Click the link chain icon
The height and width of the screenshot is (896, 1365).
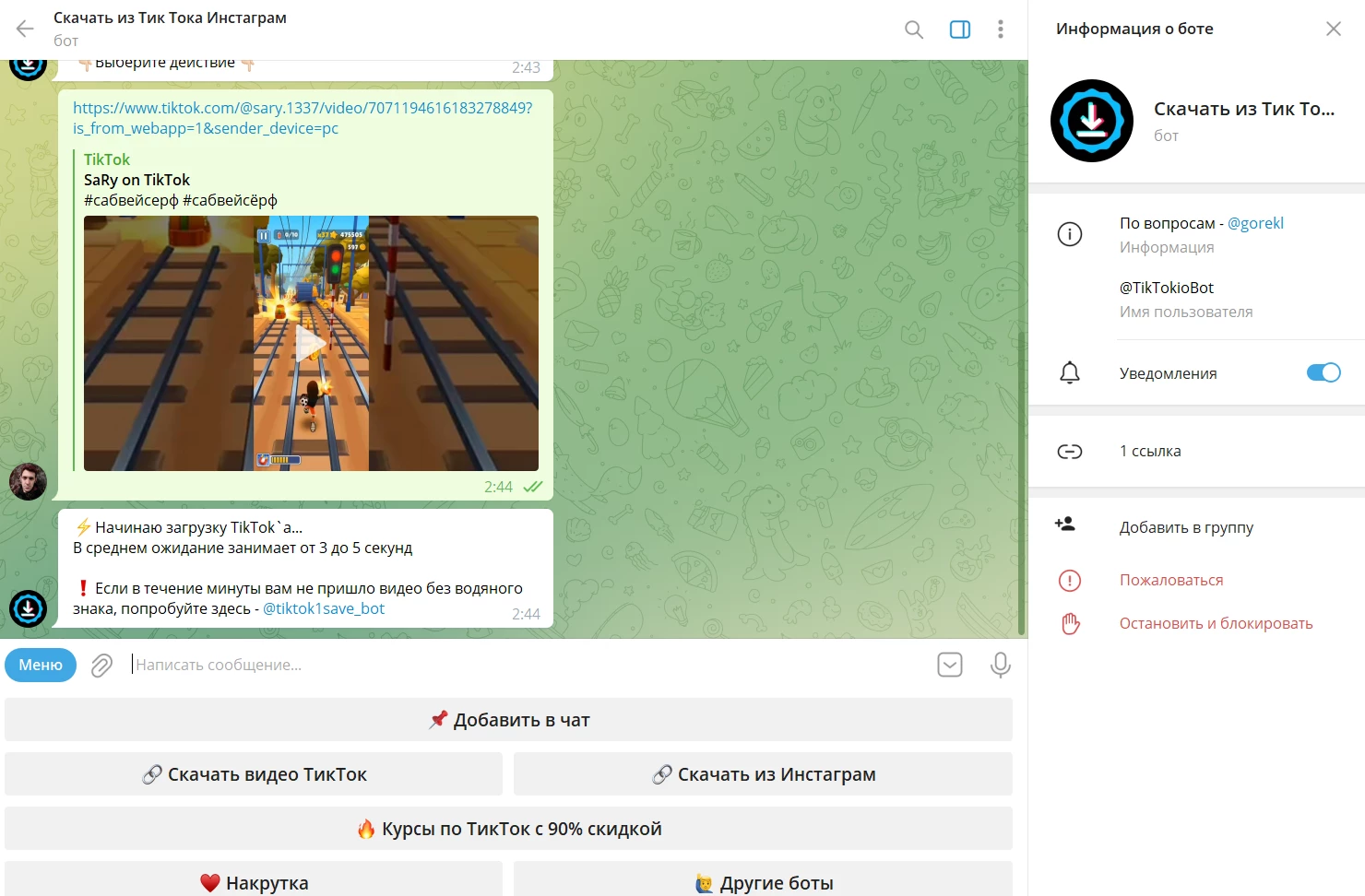pyautogui.click(x=1070, y=451)
